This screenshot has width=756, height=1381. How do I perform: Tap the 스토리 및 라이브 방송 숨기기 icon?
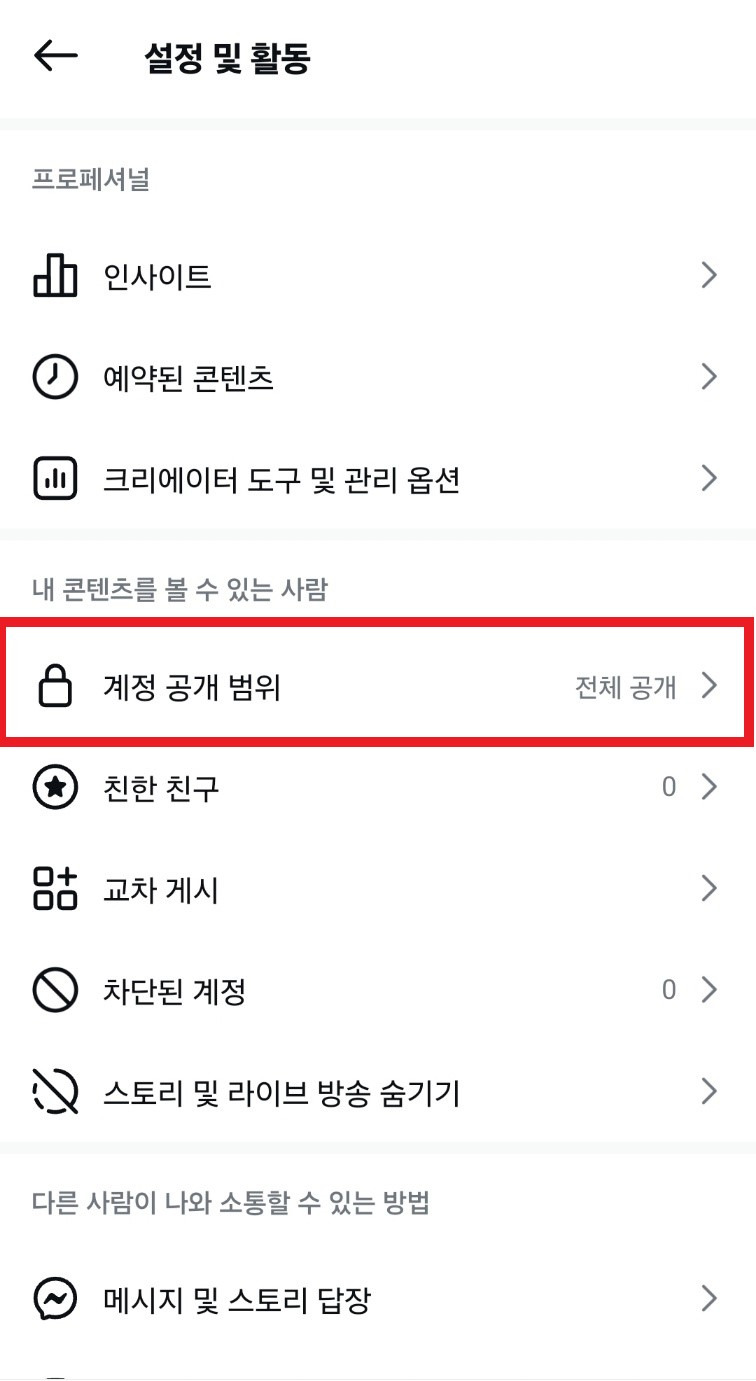55,1092
